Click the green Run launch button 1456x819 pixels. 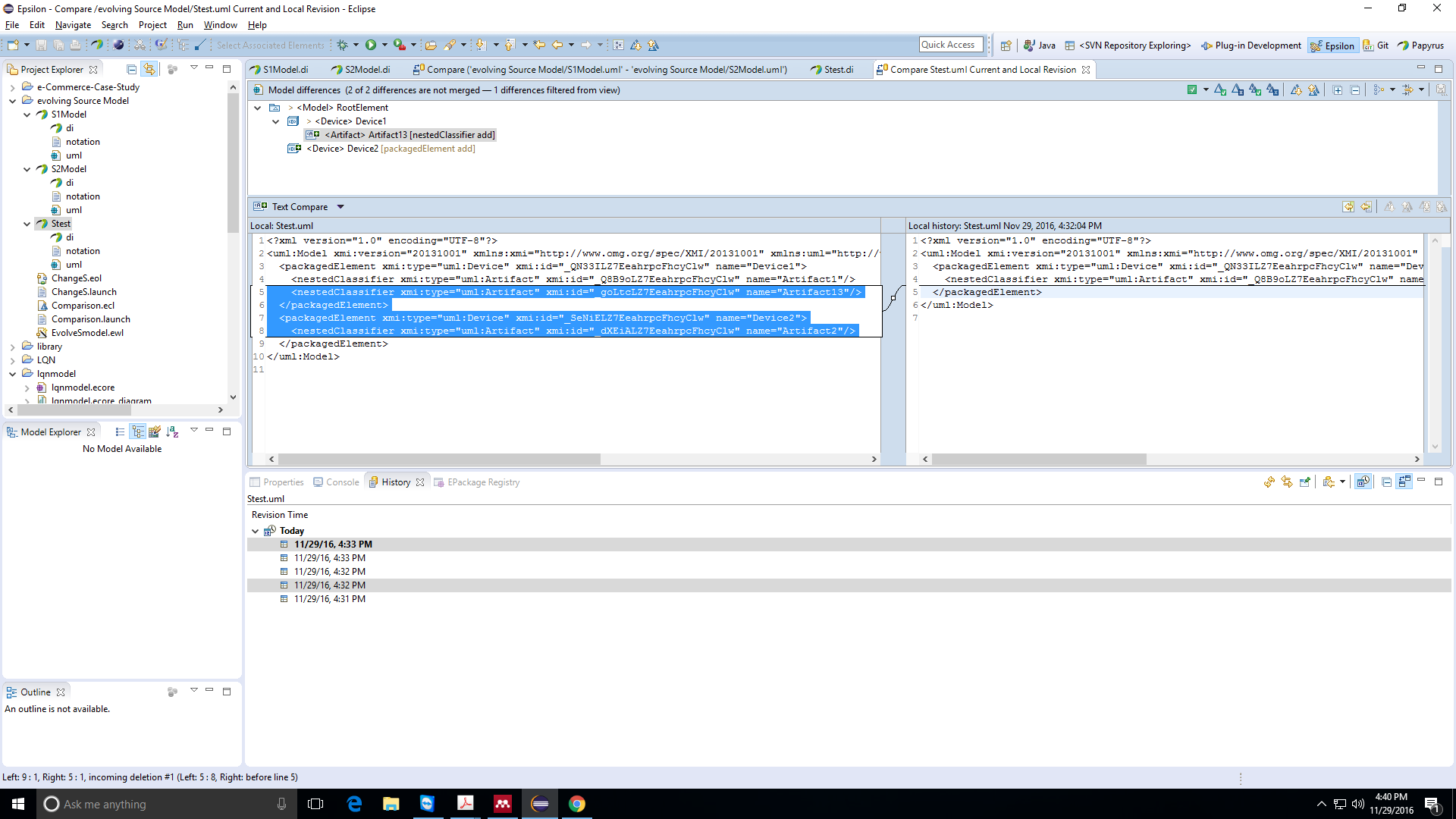[371, 45]
